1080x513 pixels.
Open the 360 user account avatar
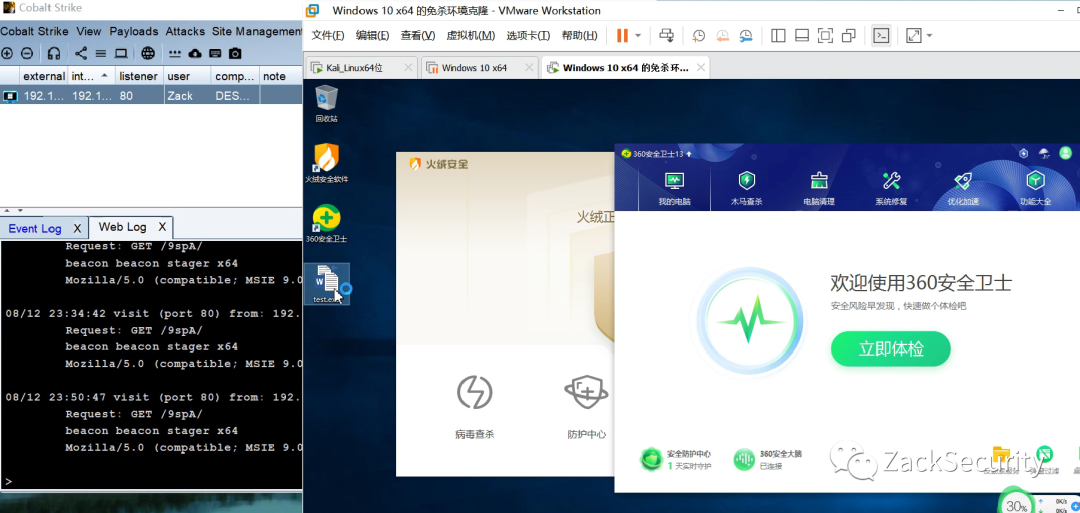[x=1066, y=153]
